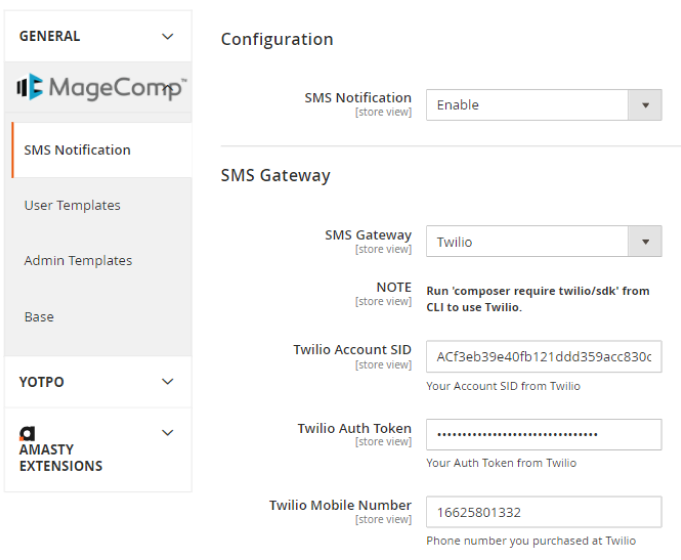Click the Twilio Auth Token field

(x=543, y=434)
